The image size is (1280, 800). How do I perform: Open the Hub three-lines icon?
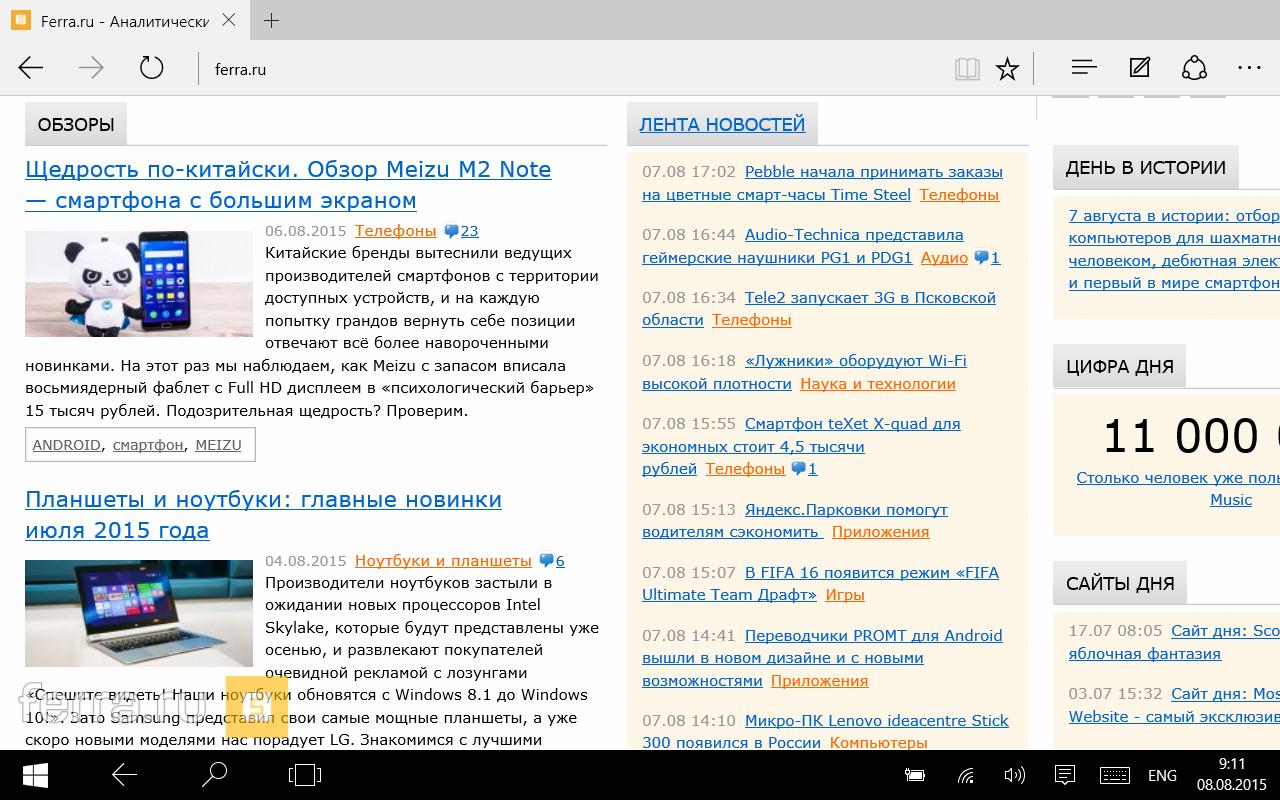[x=1084, y=68]
